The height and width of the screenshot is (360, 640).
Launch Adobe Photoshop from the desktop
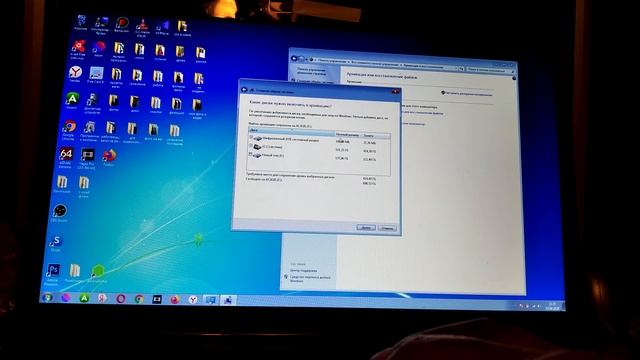53,273
